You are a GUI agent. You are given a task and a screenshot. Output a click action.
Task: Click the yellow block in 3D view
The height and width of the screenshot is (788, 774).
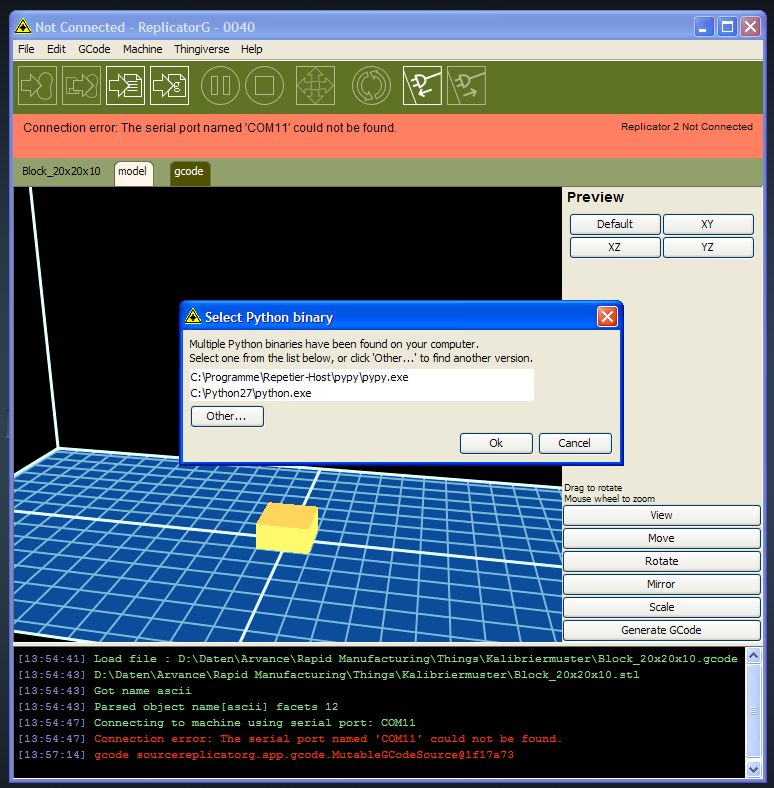click(286, 529)
